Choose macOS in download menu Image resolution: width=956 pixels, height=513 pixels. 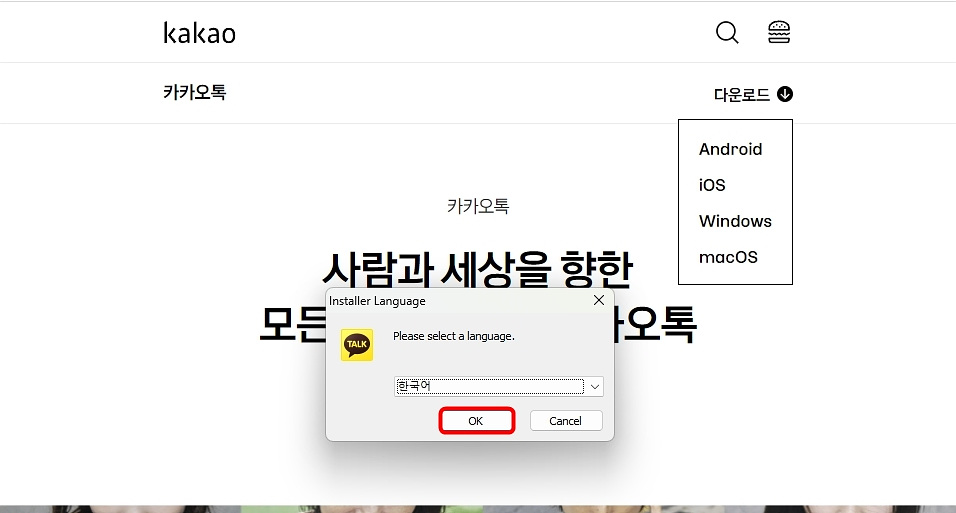point(728,257)
